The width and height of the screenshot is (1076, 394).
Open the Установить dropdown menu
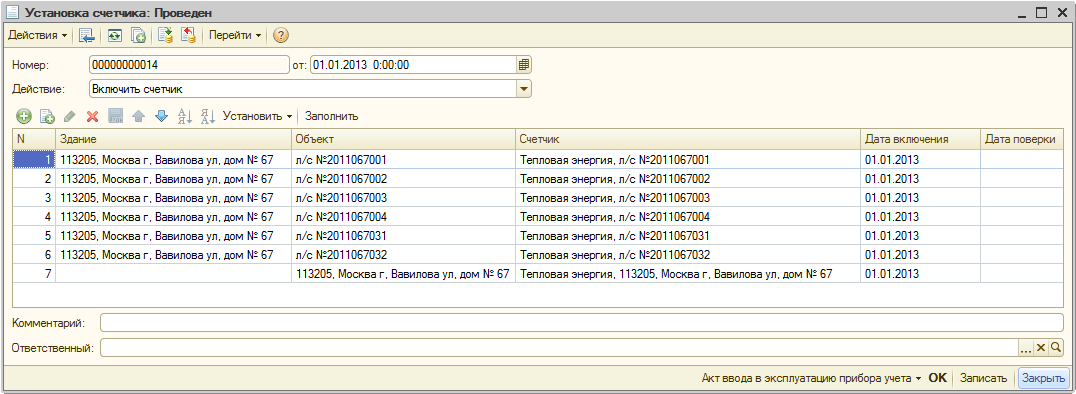[257, 116]
